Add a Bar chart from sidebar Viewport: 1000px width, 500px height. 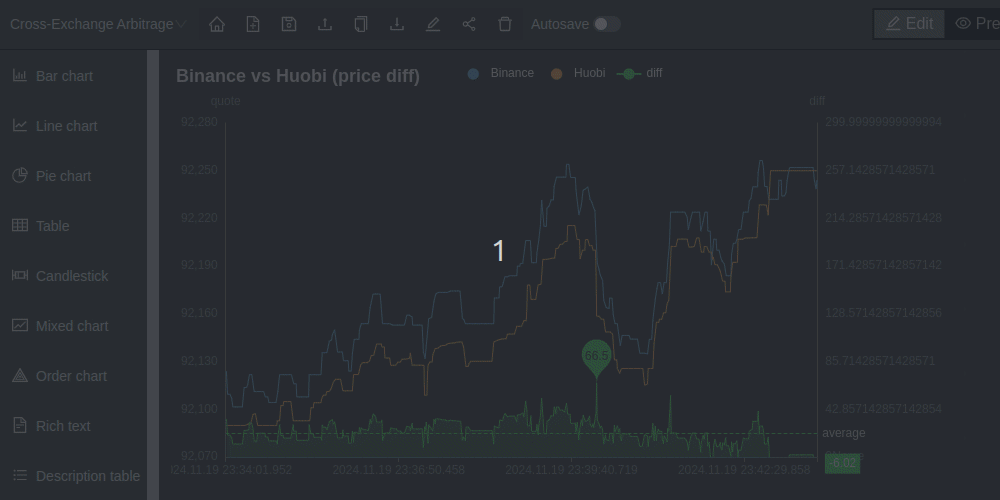(64, 76)
